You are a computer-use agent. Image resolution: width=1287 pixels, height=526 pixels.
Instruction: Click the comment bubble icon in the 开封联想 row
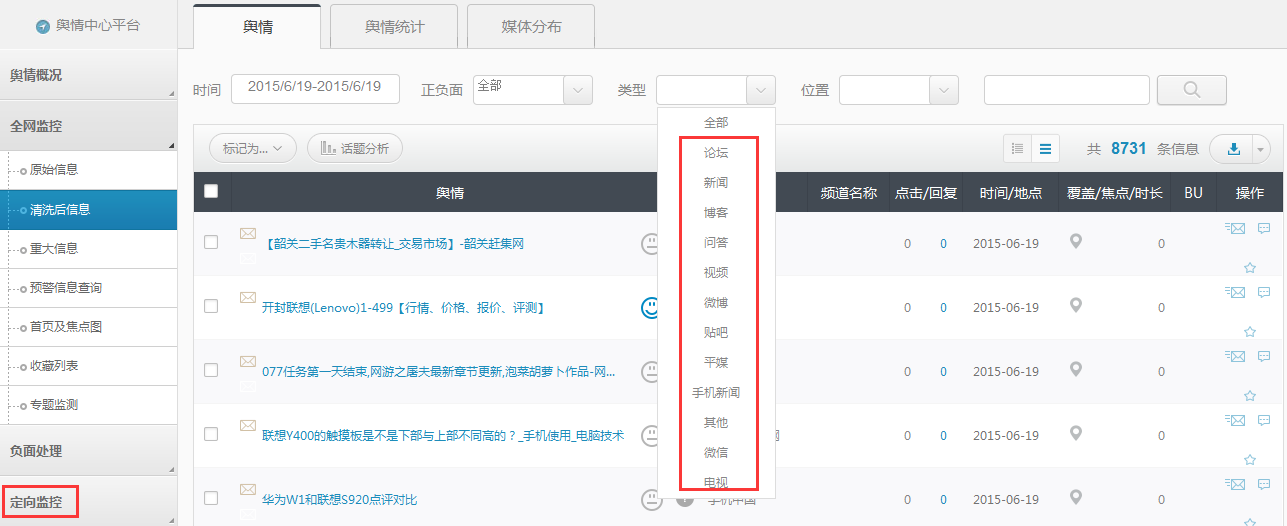(1264, 292)
